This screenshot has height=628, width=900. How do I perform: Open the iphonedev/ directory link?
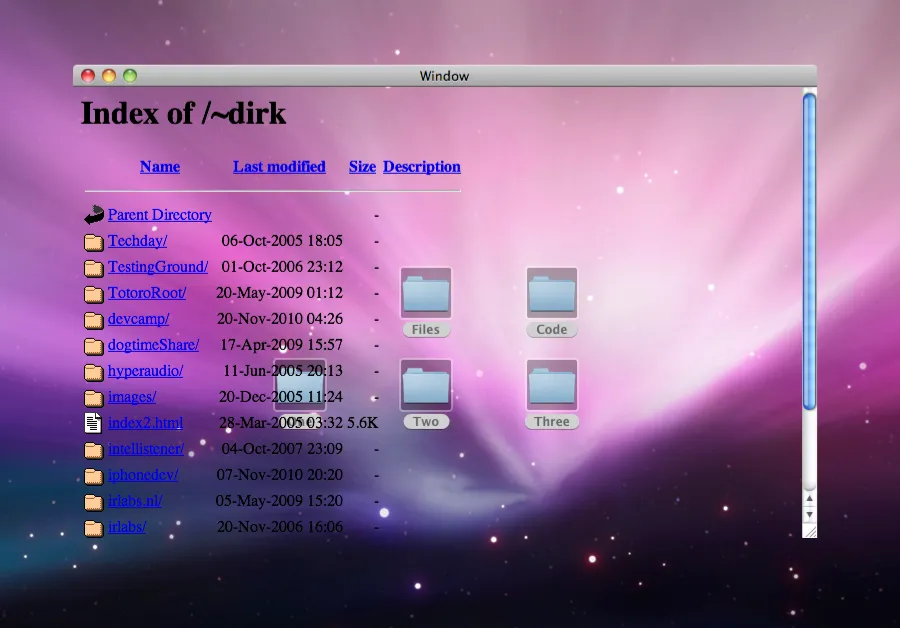pyautogui.click(x=143, y=475)
